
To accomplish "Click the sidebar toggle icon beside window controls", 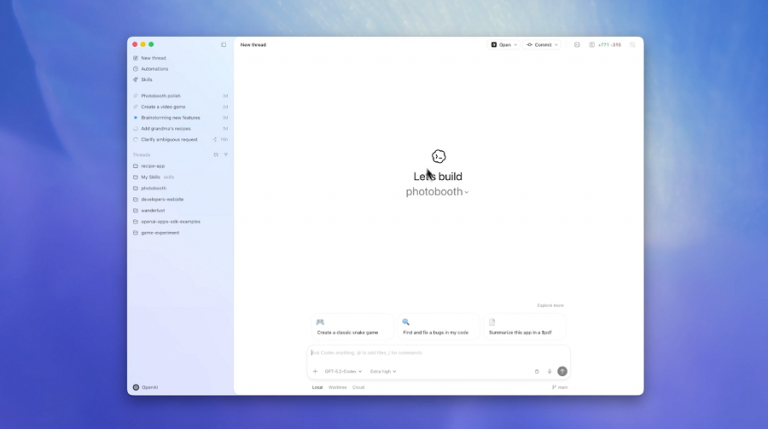I will point(223,45).
